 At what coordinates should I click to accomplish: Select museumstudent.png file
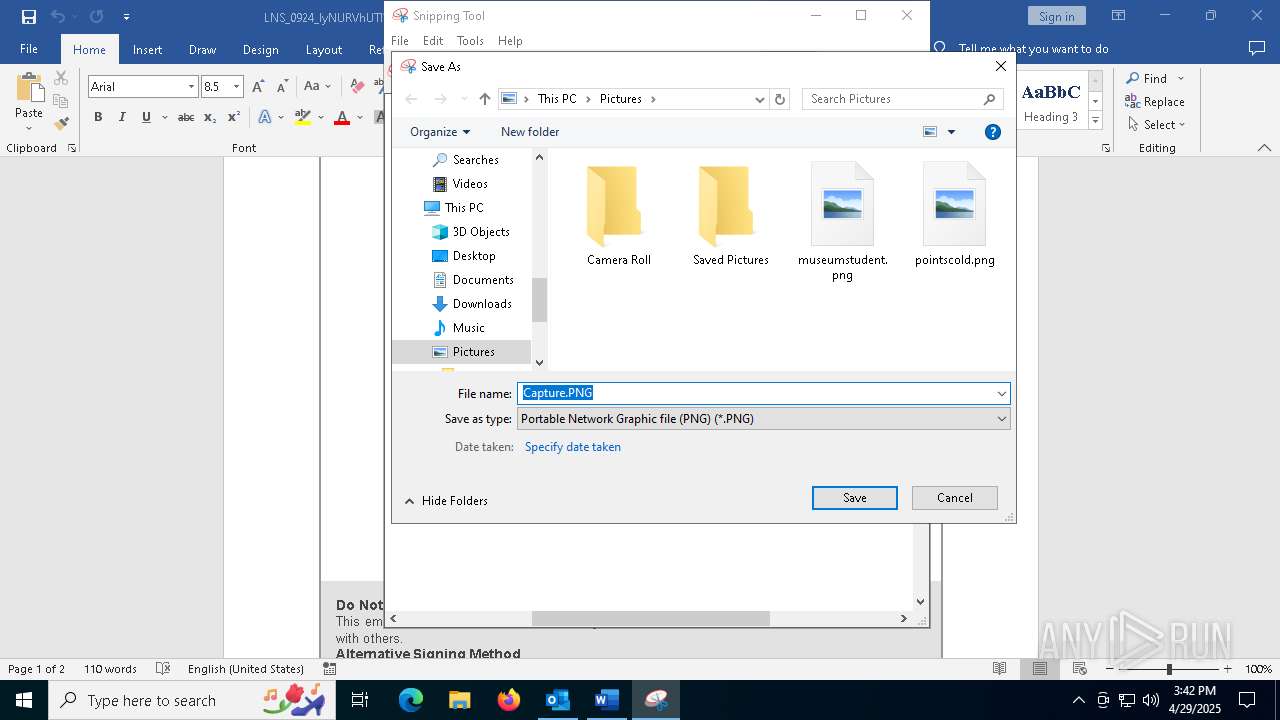click(842, 222)
